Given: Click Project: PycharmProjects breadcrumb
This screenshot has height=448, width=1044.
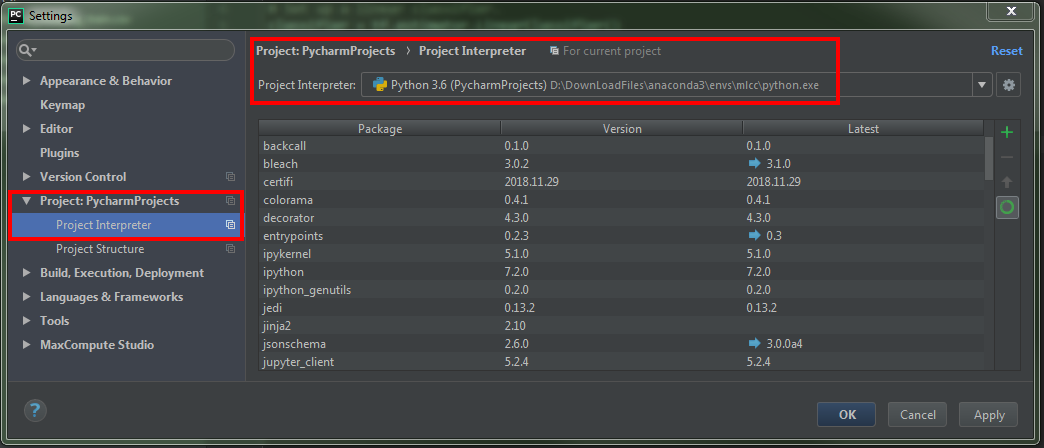Looking at the screenshot, I should click(326, 51).
